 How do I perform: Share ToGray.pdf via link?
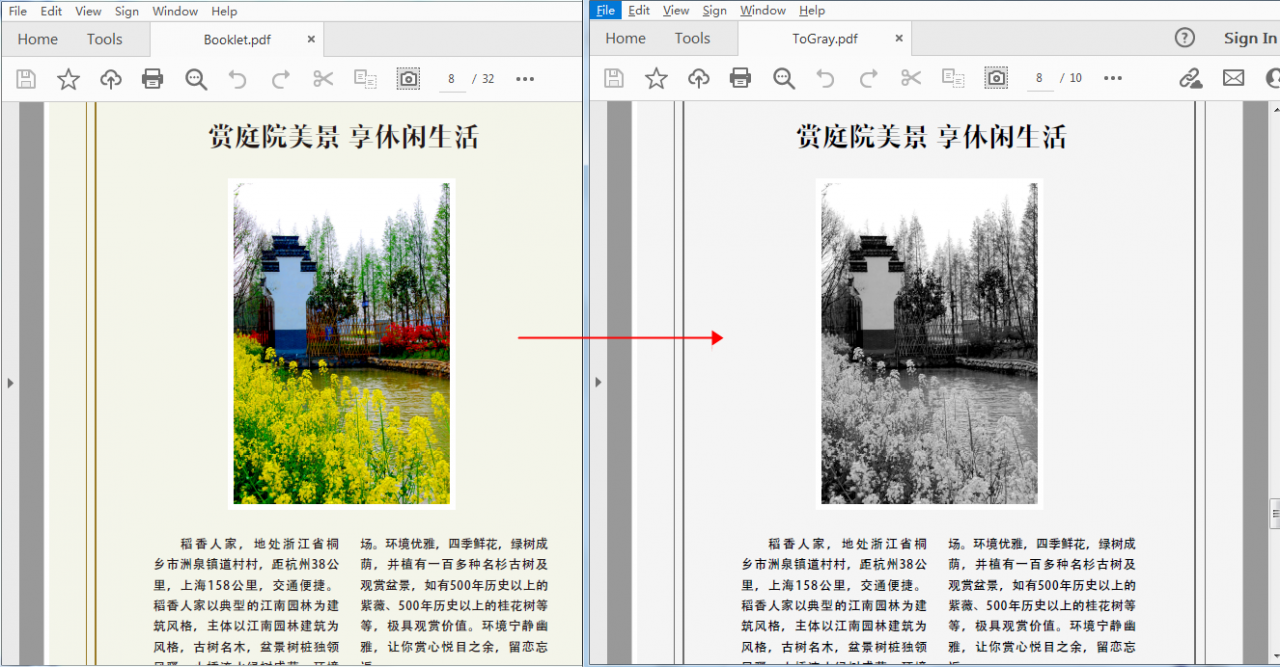click(1190, 77)
